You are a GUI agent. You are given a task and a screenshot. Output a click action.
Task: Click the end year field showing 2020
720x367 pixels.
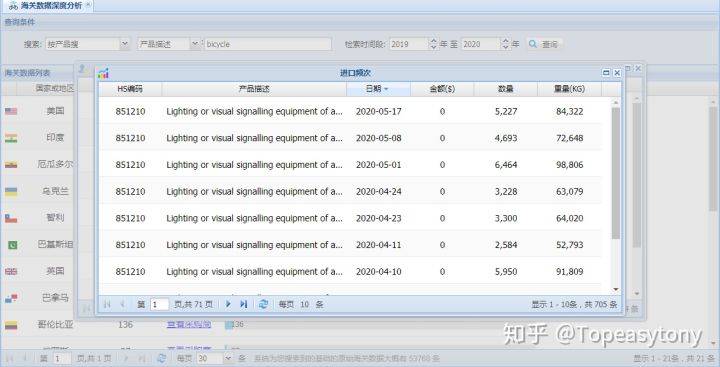(481, 44)
